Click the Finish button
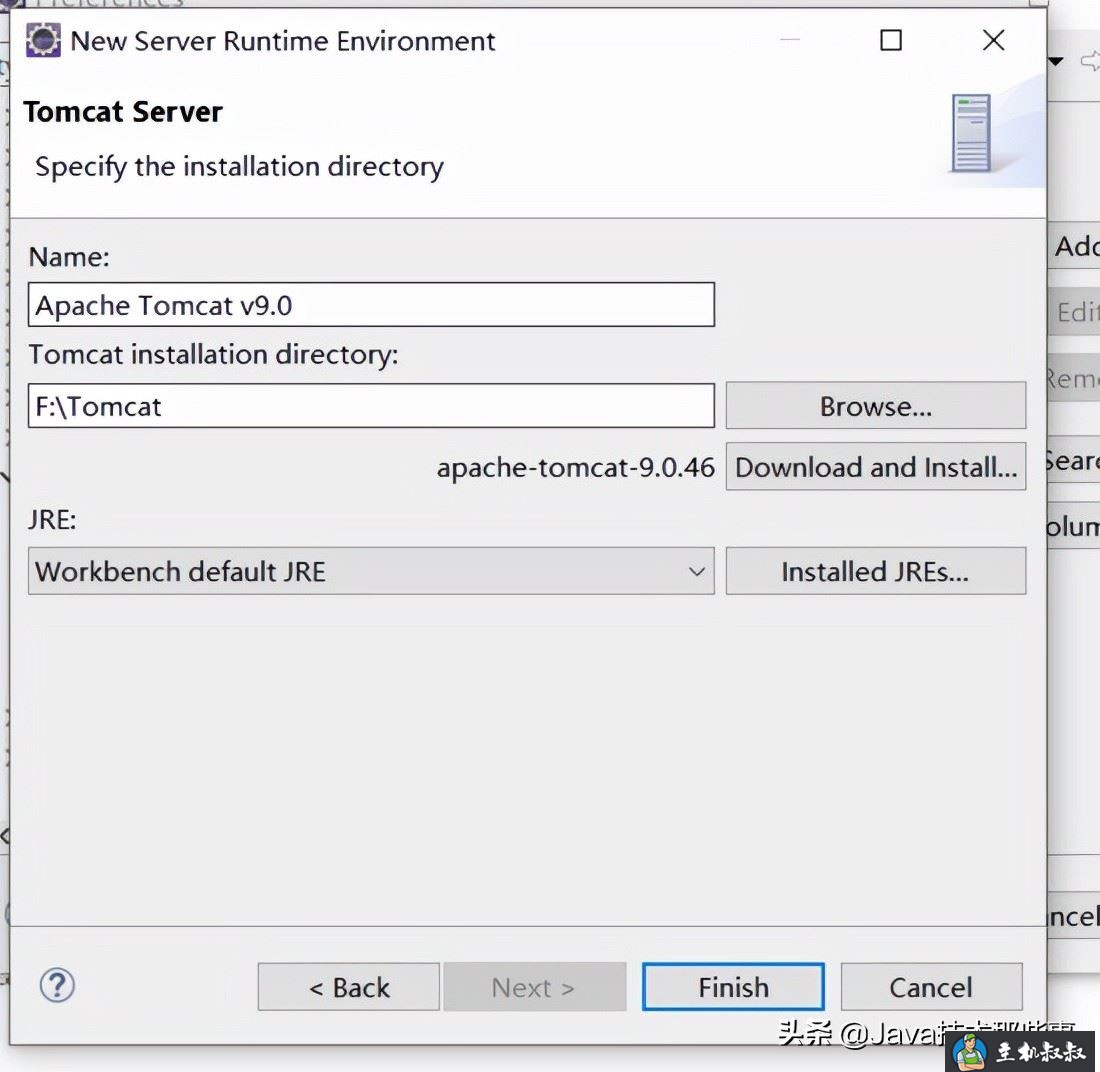Screen dimensions: 1100x1072 [733, 987]
